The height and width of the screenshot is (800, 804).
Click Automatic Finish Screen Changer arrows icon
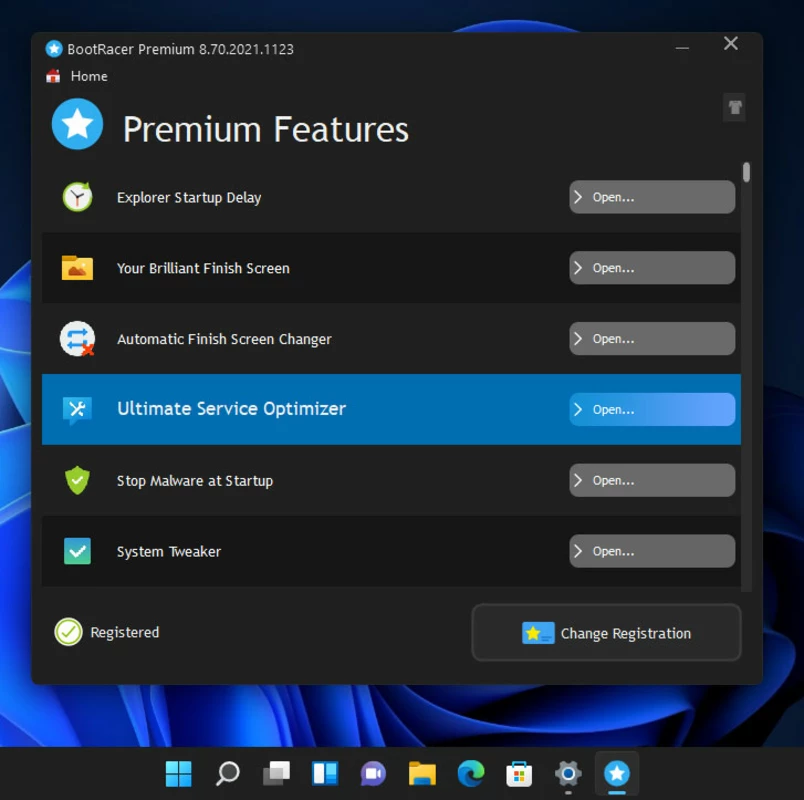point(77,338)
